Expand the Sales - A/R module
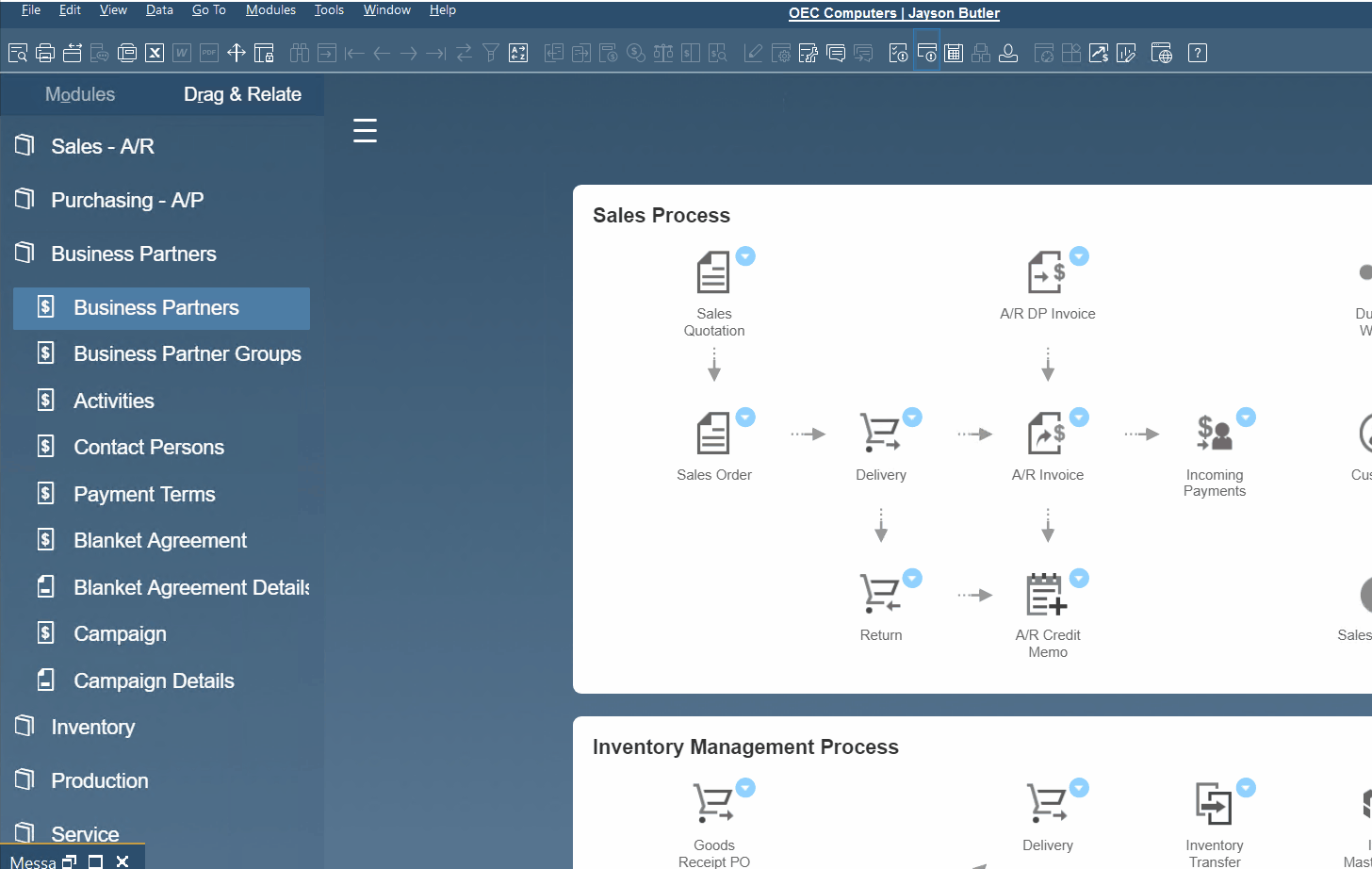 click(x=102, y=146)
